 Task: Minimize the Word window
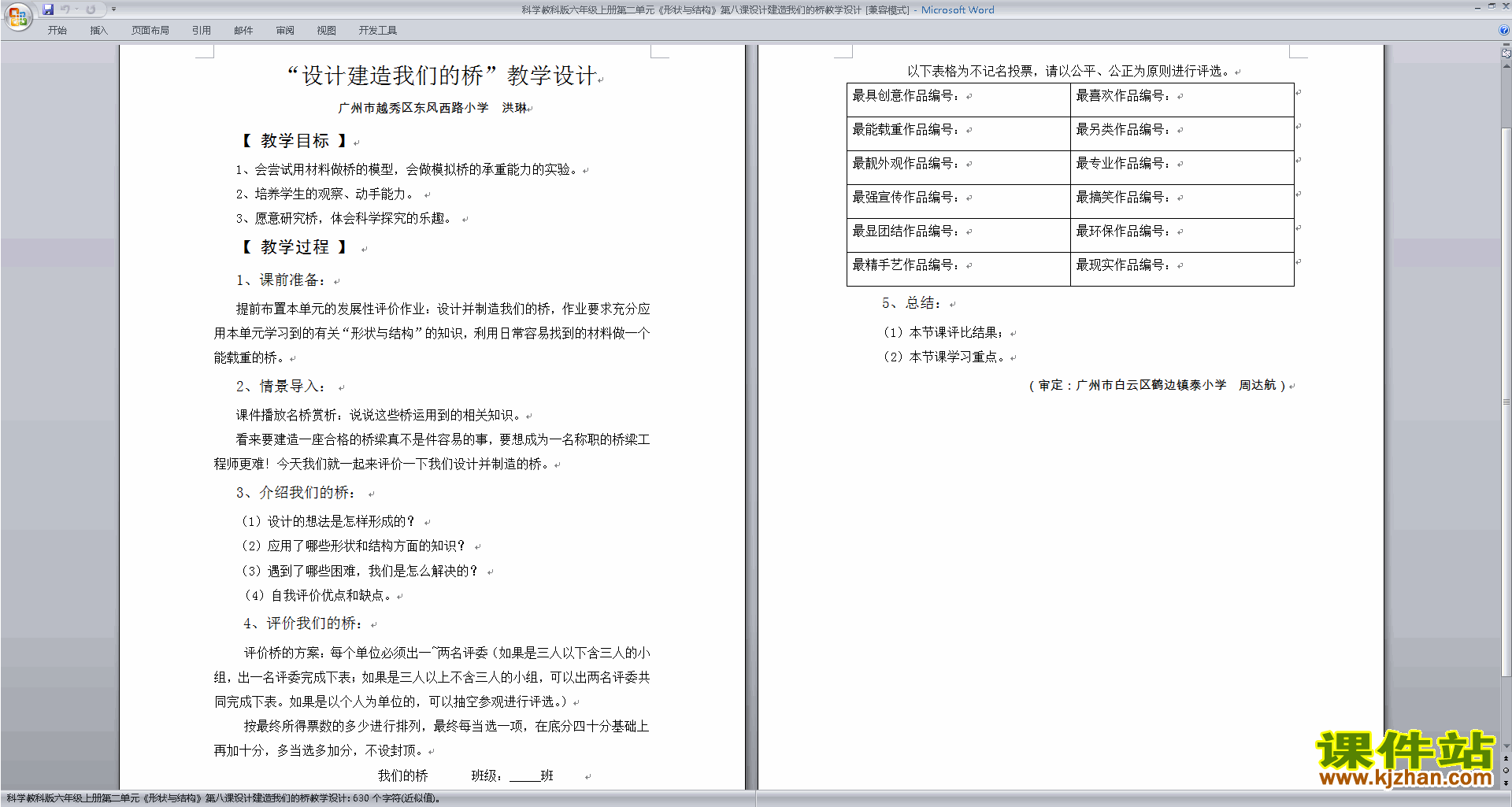point(1477,7)
